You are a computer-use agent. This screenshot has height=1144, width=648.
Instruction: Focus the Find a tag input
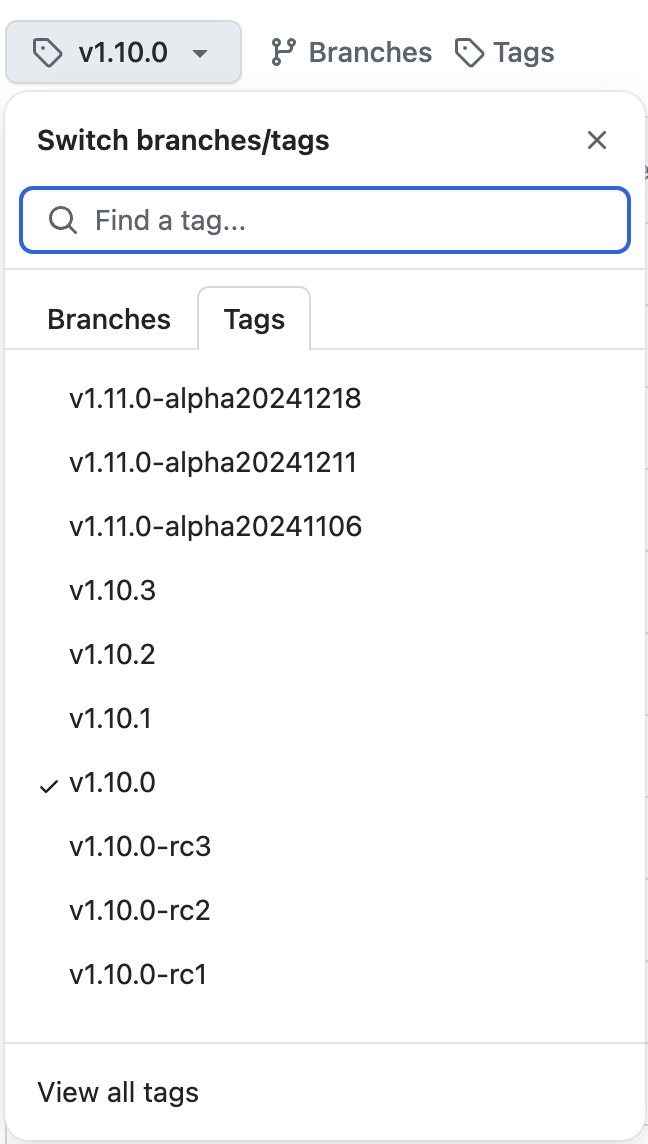[340, 220]
